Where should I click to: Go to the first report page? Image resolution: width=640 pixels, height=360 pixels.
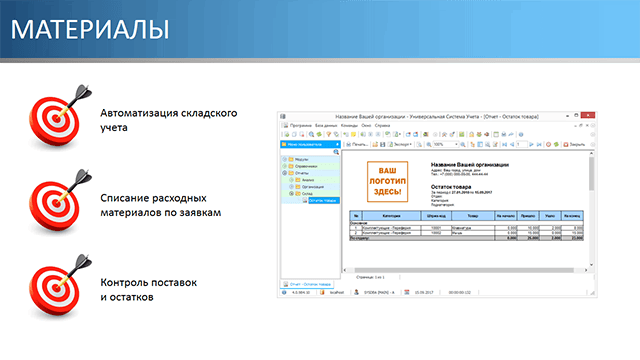click(504, 144)
